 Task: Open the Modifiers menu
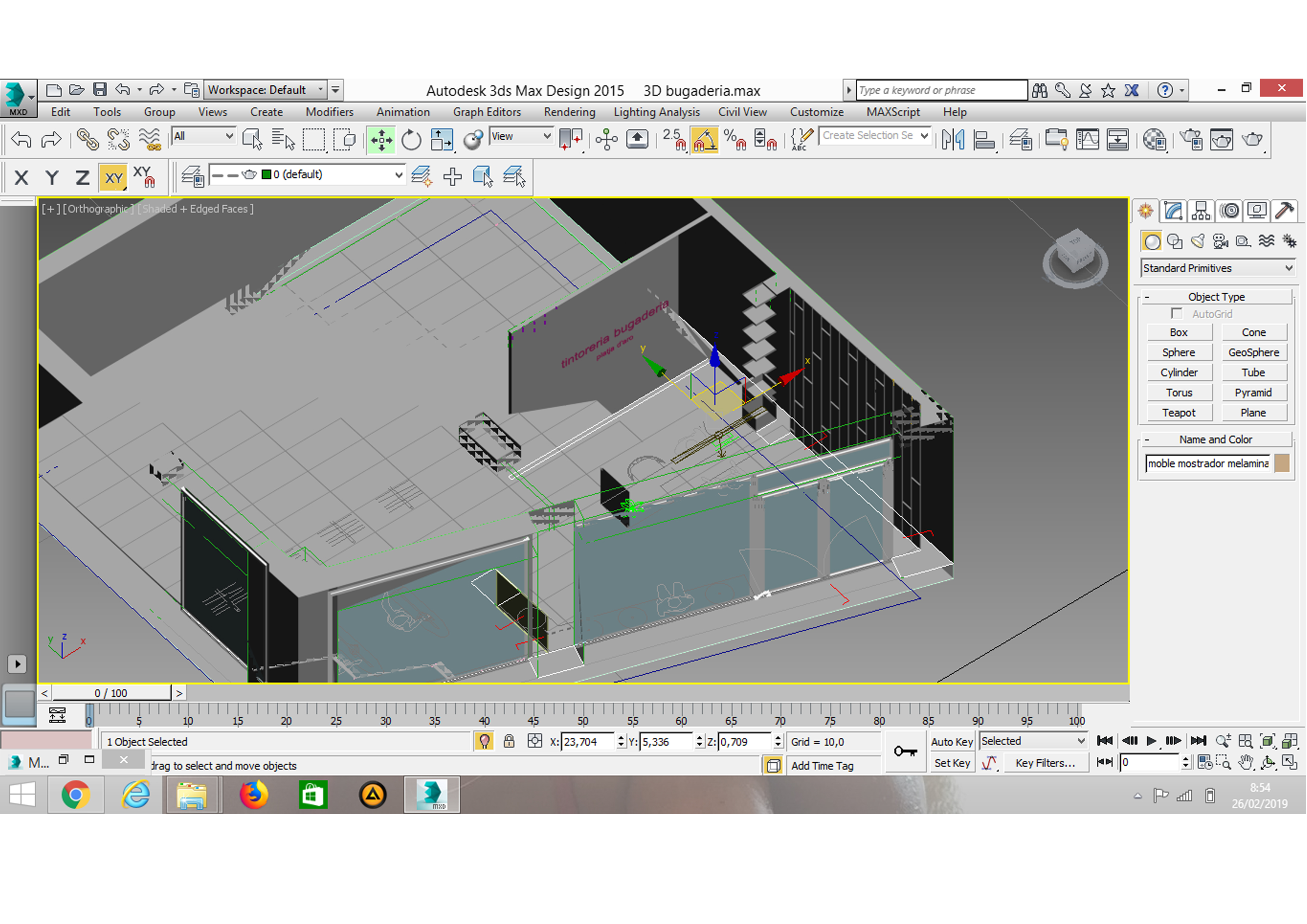(329, 112)
